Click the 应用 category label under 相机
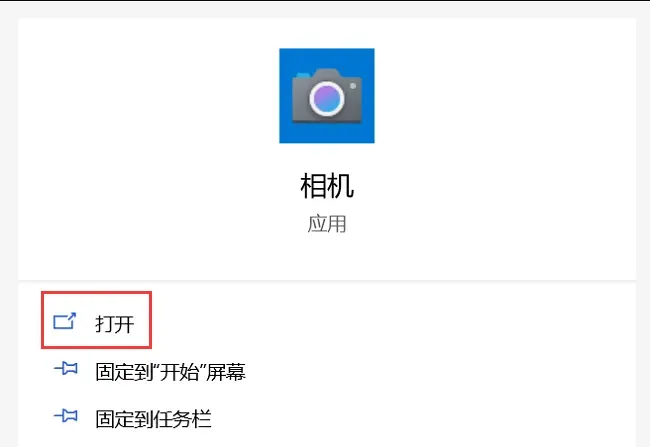 pyautogui.click(x=327, y=224)
